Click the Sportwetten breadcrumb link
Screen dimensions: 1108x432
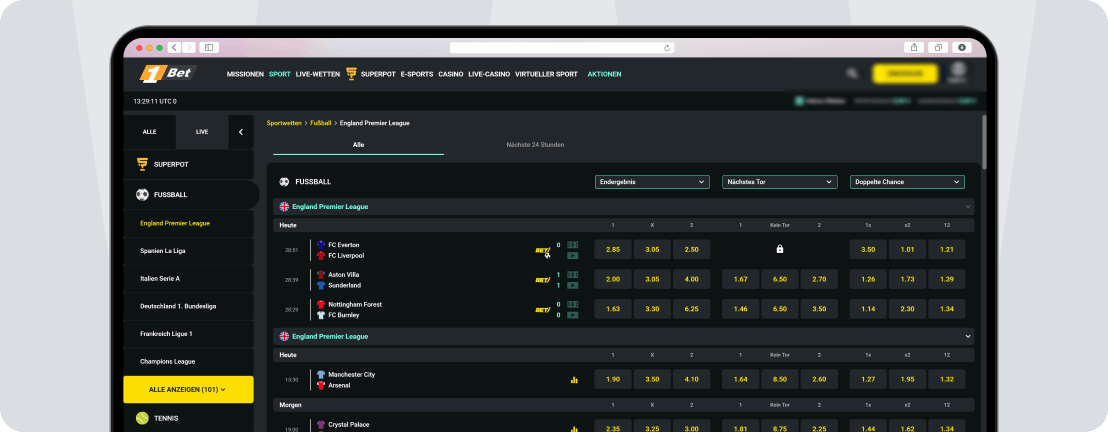(x=284, y=123)
